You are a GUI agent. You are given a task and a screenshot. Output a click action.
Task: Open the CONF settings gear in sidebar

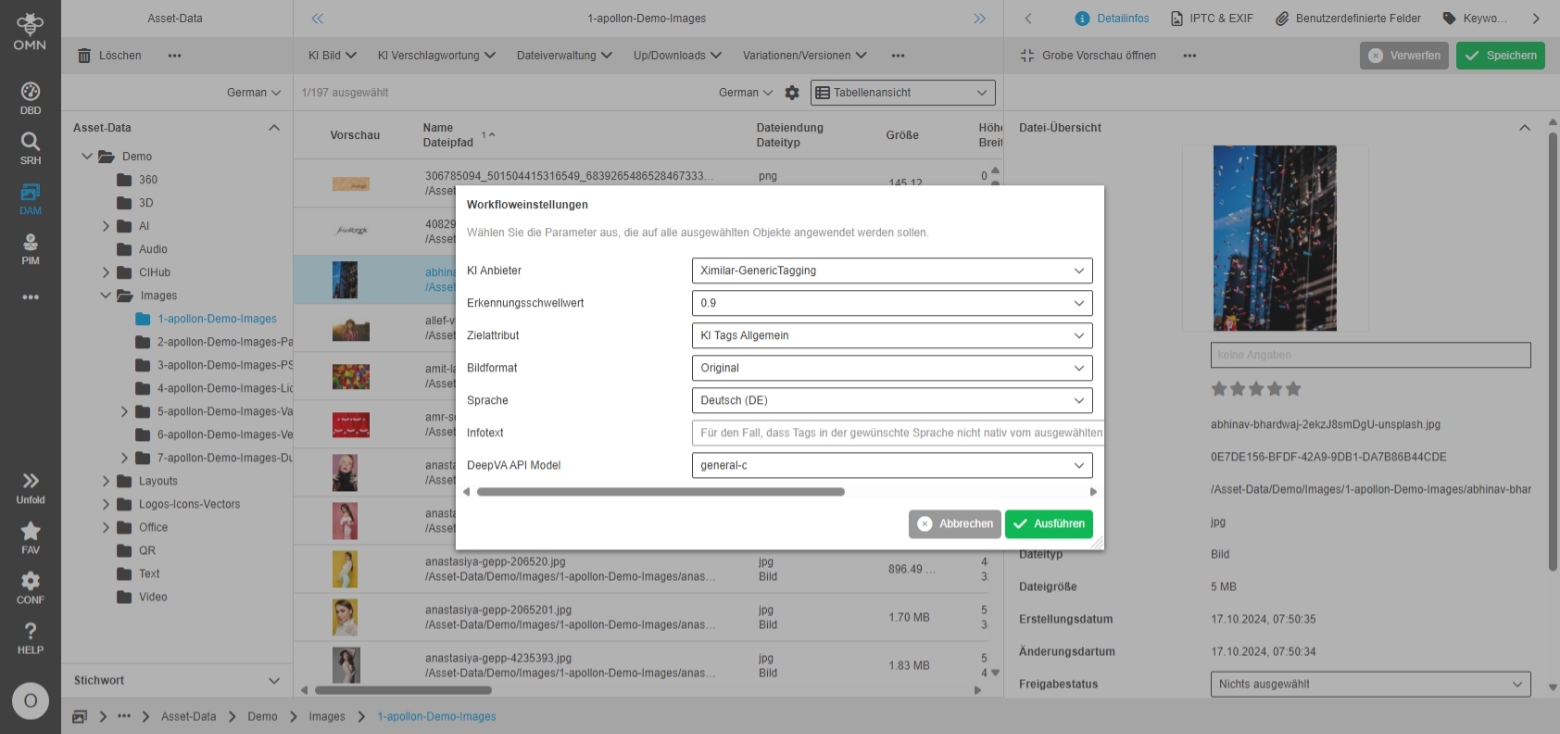point(30,588)
